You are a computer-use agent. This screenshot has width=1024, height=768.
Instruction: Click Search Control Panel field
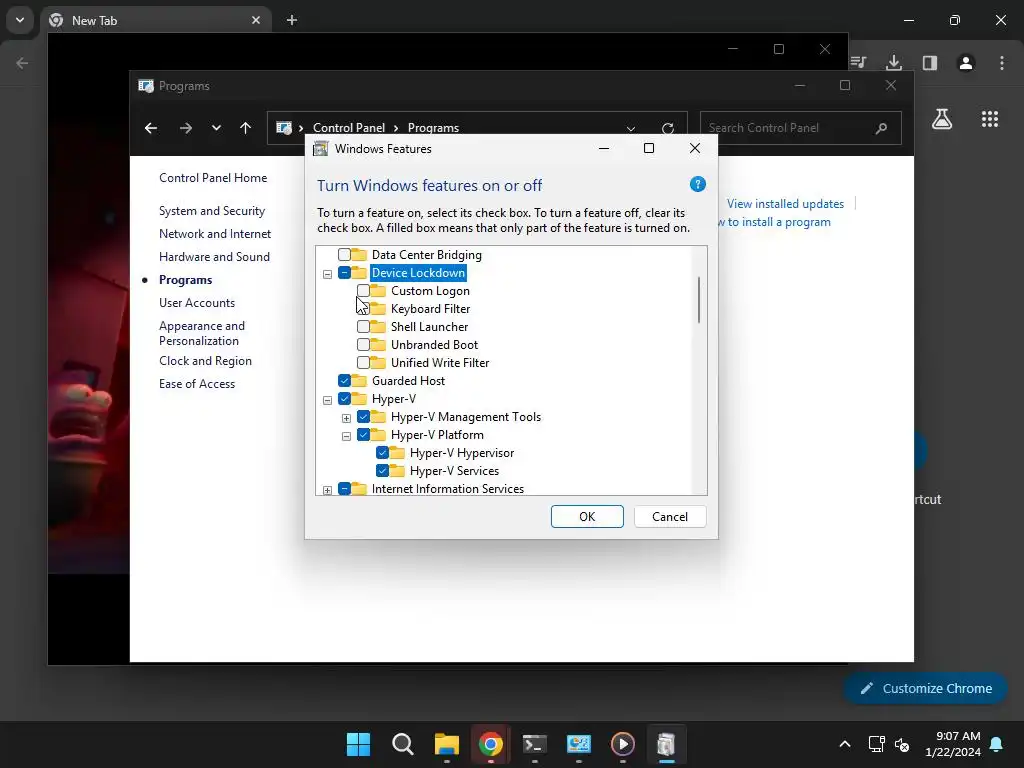(801, 128)
